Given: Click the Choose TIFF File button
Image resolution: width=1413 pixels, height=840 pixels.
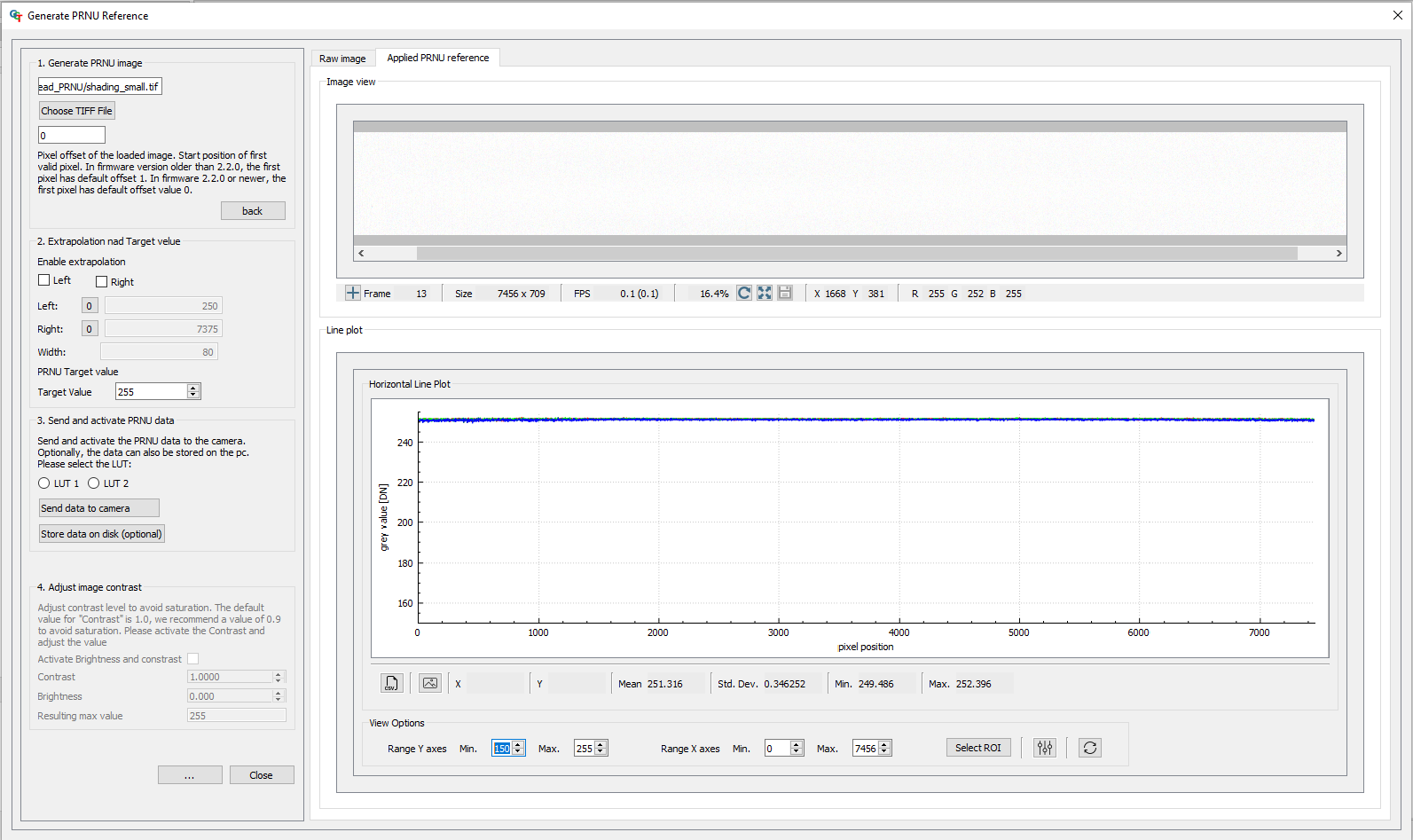Looking at the screenshot, I should tap(76, 111).
